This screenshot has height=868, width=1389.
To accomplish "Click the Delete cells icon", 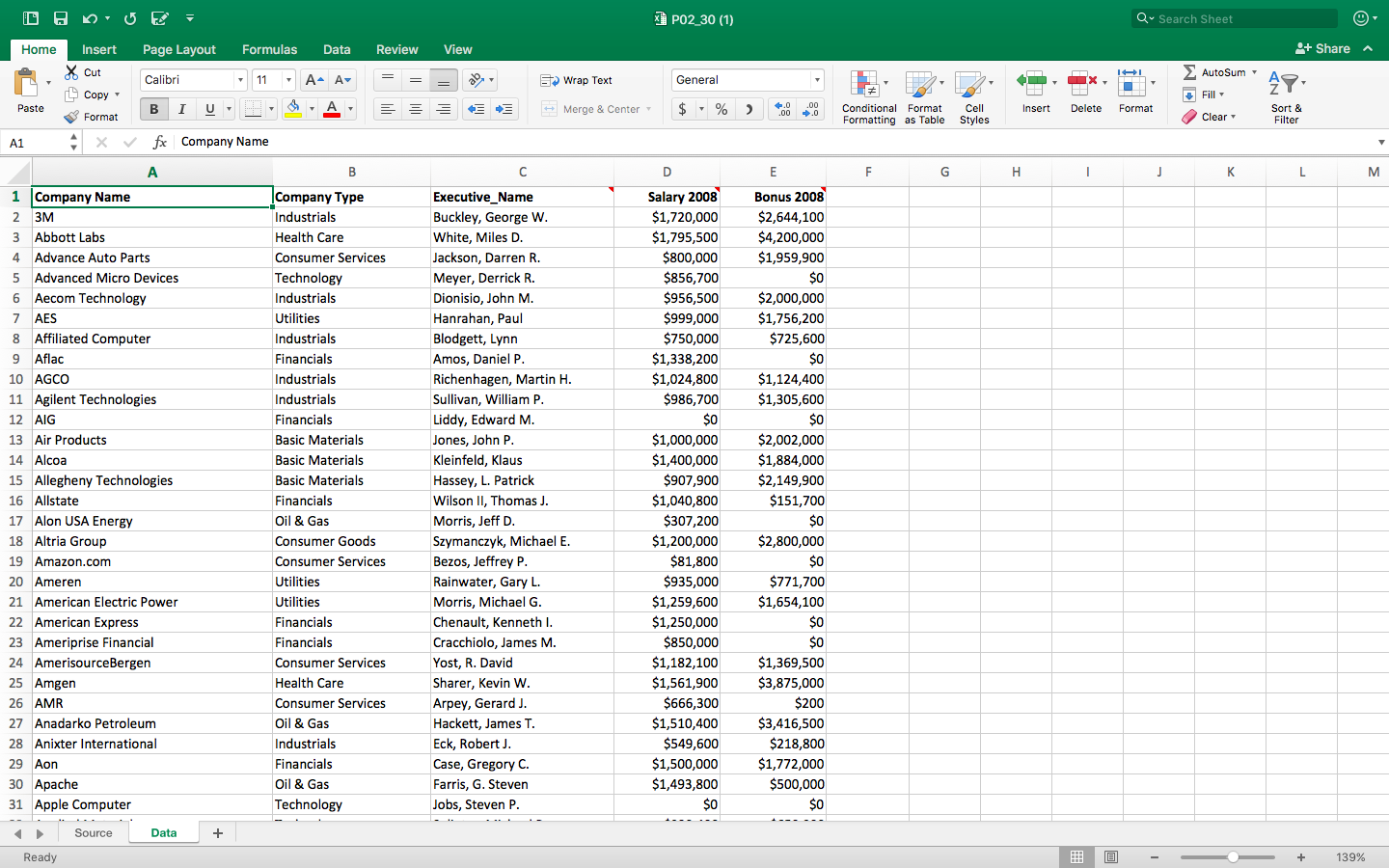I will [x=1082, y=83].
